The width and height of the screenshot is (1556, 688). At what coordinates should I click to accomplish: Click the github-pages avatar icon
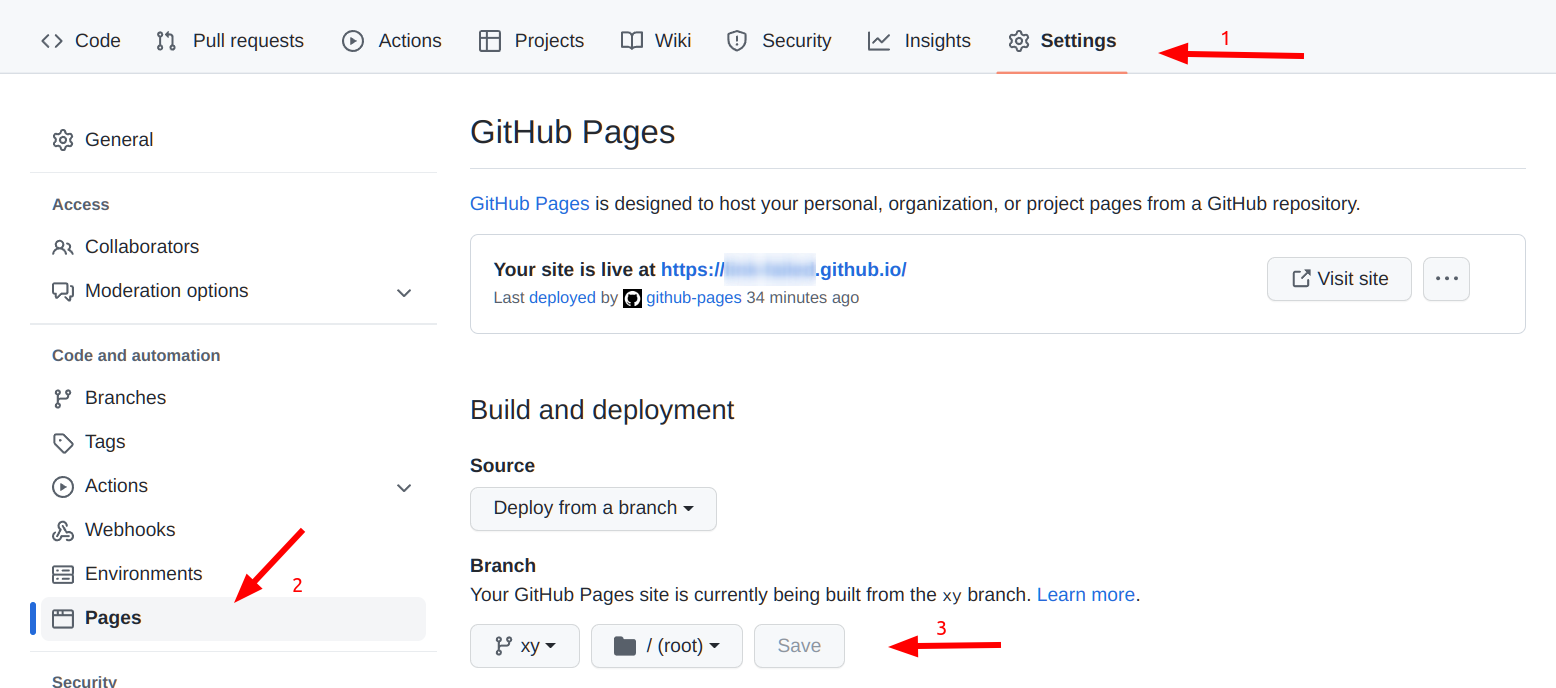[632, 298]
